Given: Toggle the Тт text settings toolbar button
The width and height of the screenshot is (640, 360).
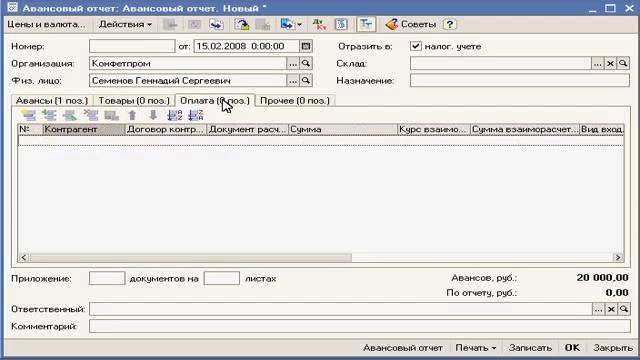Looking at the screenshot, I should point(366,24).
